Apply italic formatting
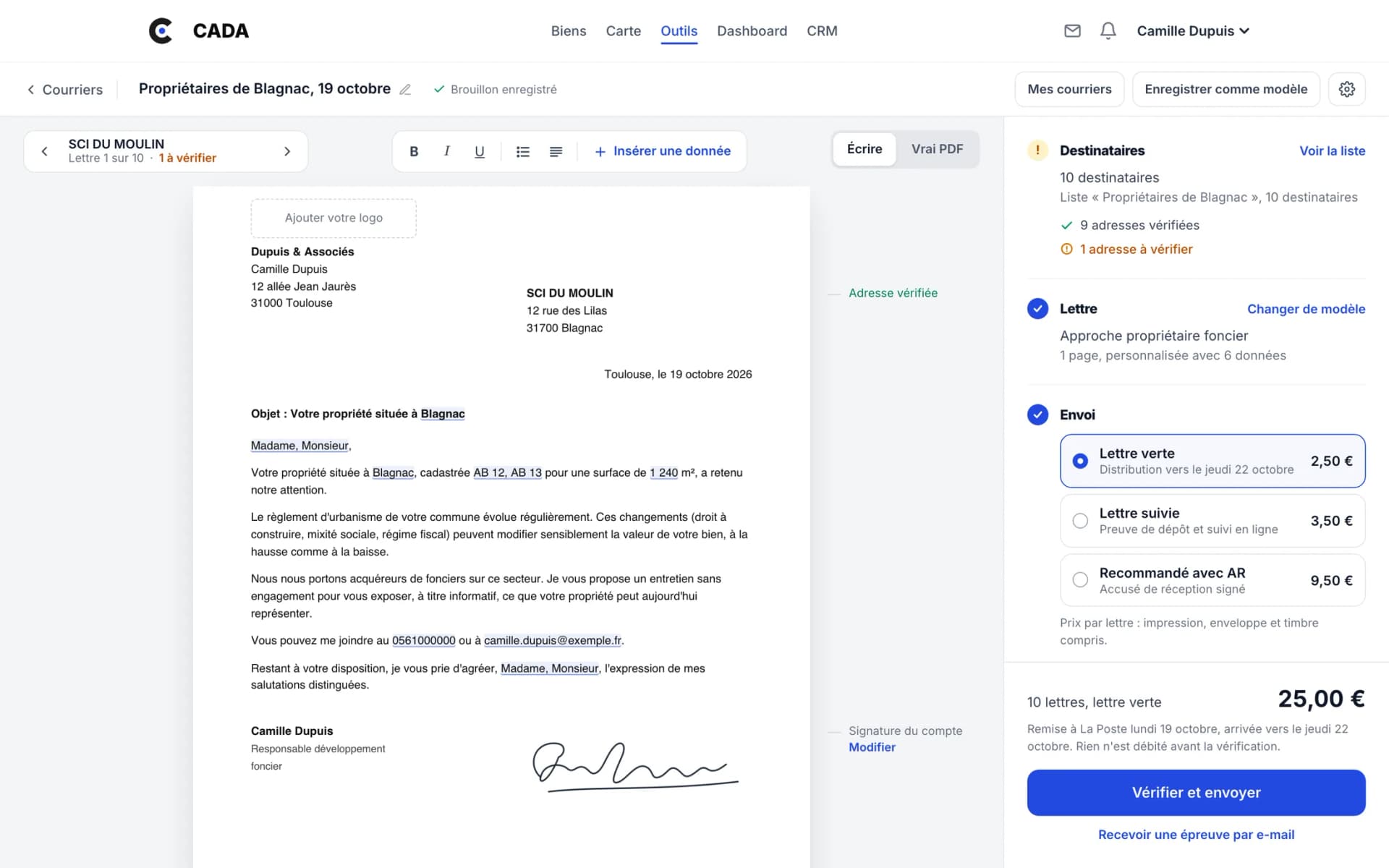Viewport: 1389px width, 868px height. [446, 151]
